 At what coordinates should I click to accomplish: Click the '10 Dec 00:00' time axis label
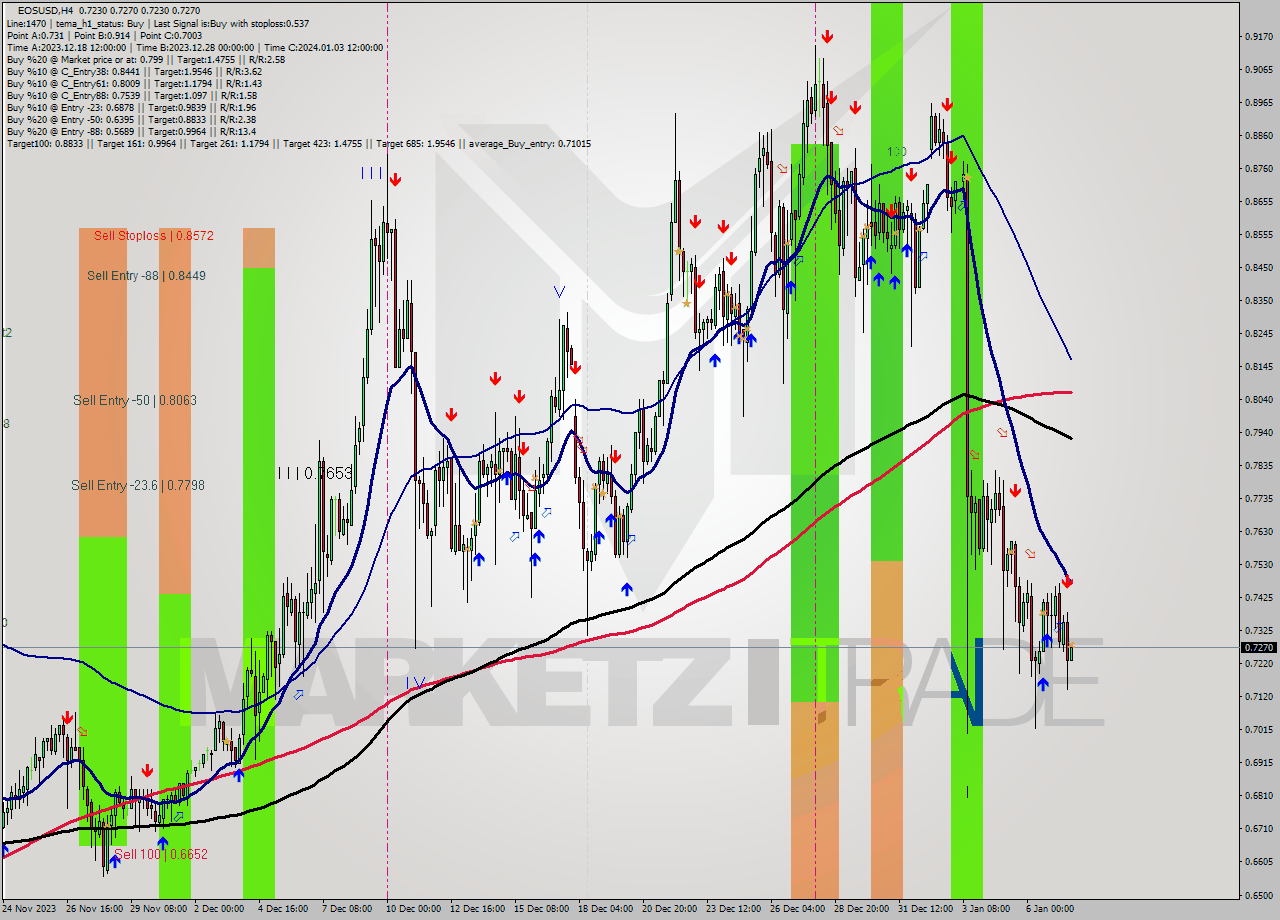pos(413,909)
